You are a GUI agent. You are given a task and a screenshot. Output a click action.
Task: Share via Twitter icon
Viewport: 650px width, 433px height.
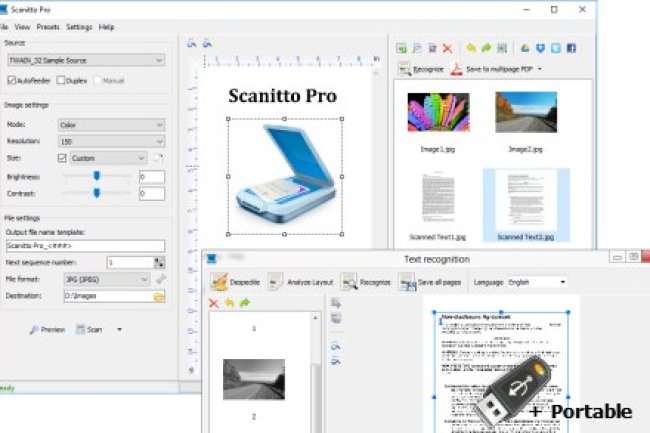[x=556, y=48]
